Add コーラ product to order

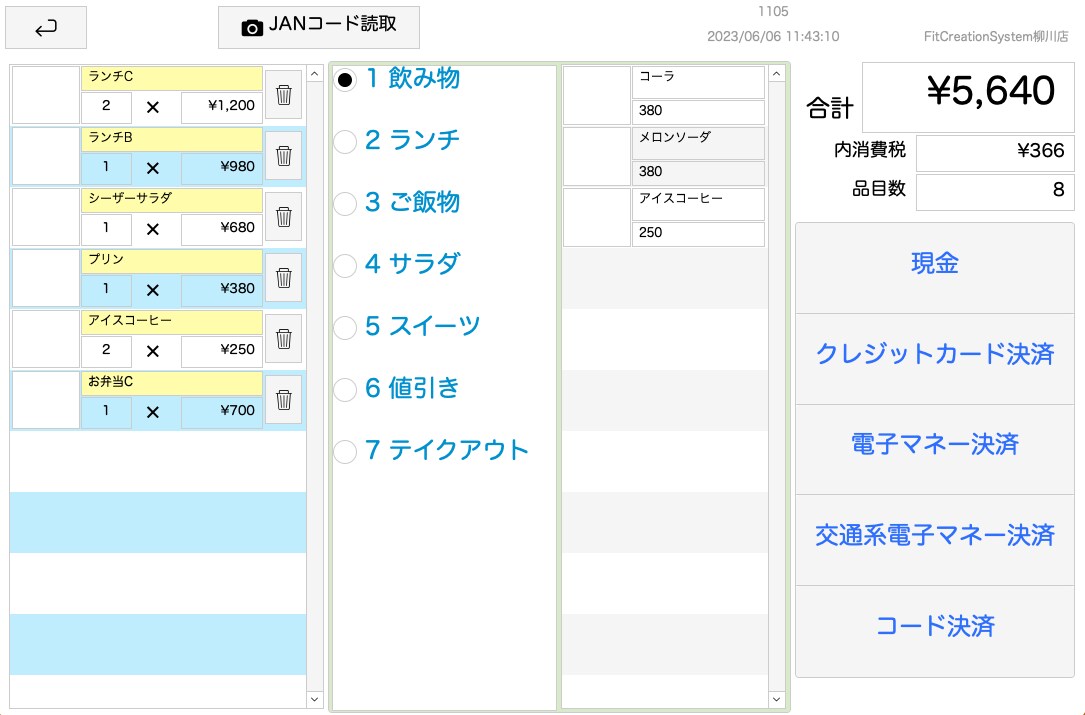698,82
